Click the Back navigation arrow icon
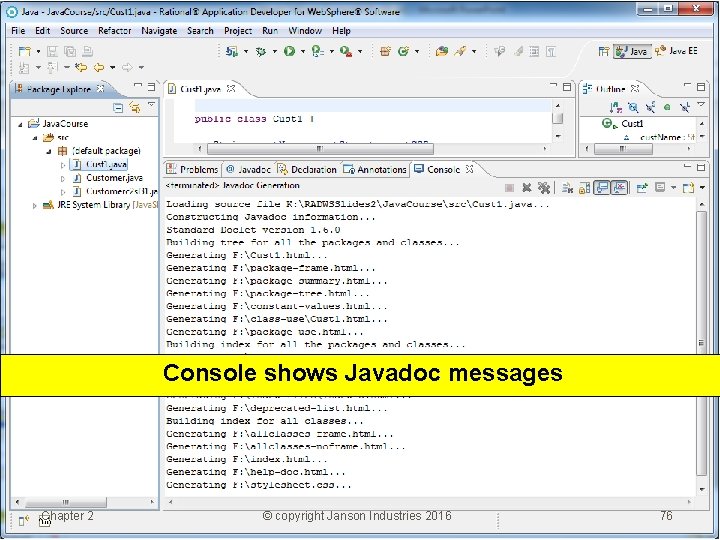 (99, 68)
